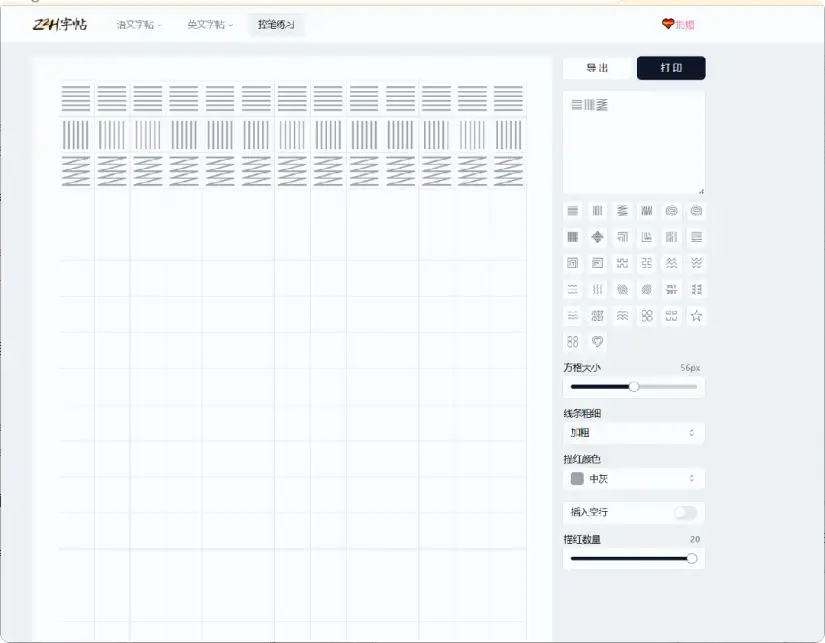Open the 线条粗细 dropdown
825x643 pixels.
633,433
